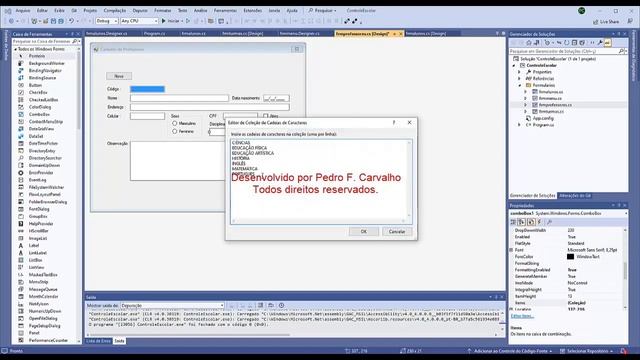Collapse the Formularios folder node
This screenshot has height=360, width=640.
click(520, 85)
